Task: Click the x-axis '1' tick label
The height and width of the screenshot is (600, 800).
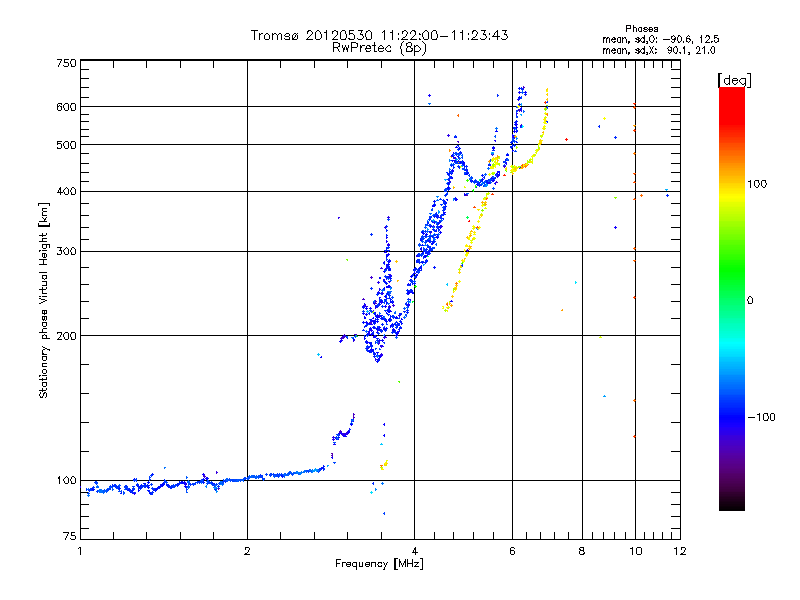Action: [80, 552]
